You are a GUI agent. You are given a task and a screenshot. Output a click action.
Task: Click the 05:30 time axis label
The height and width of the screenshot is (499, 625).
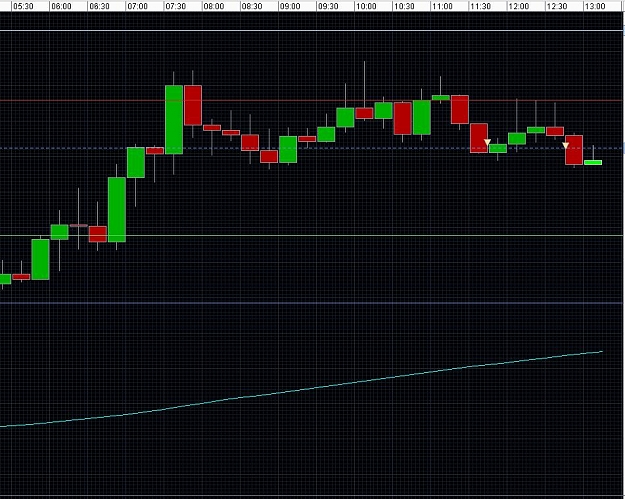click(x=23, y=6)
